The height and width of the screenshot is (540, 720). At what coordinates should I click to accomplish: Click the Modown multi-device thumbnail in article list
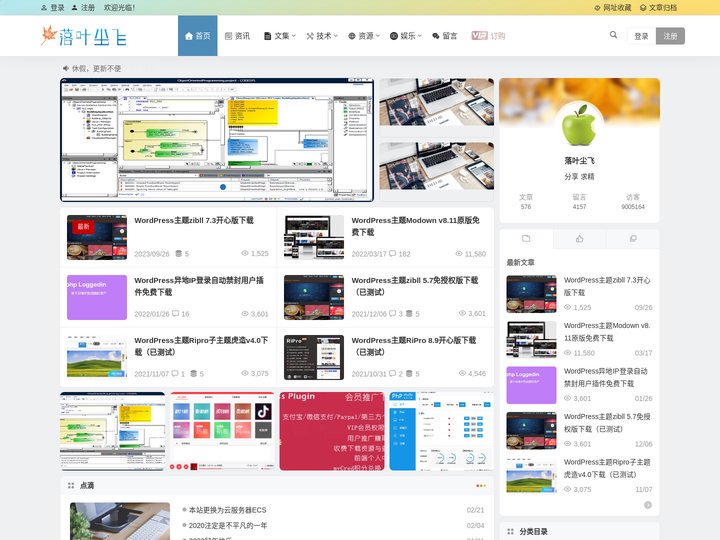point(314,237)
